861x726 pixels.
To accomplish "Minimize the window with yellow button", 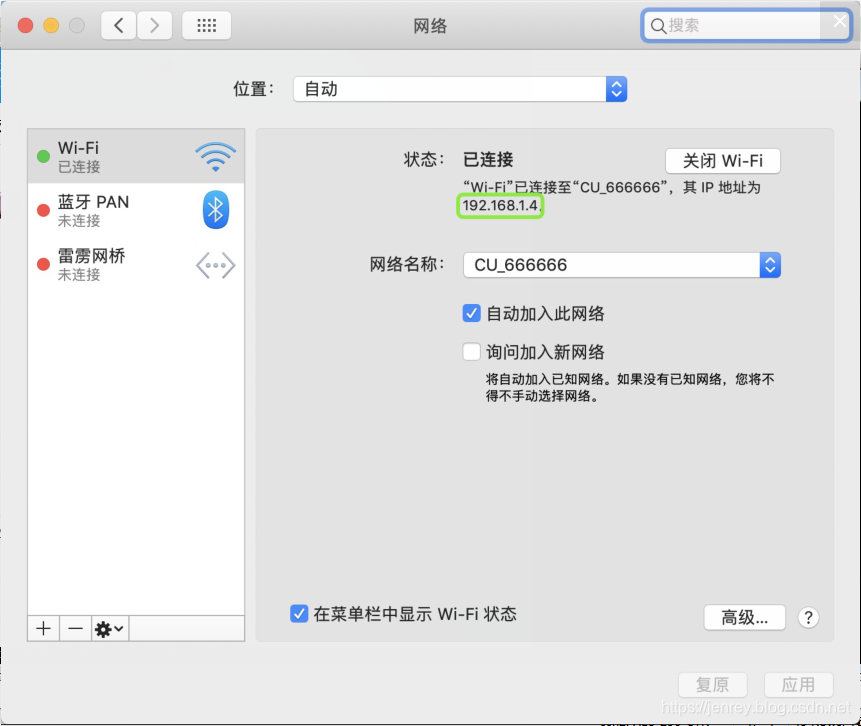I will tap(51, 25).
